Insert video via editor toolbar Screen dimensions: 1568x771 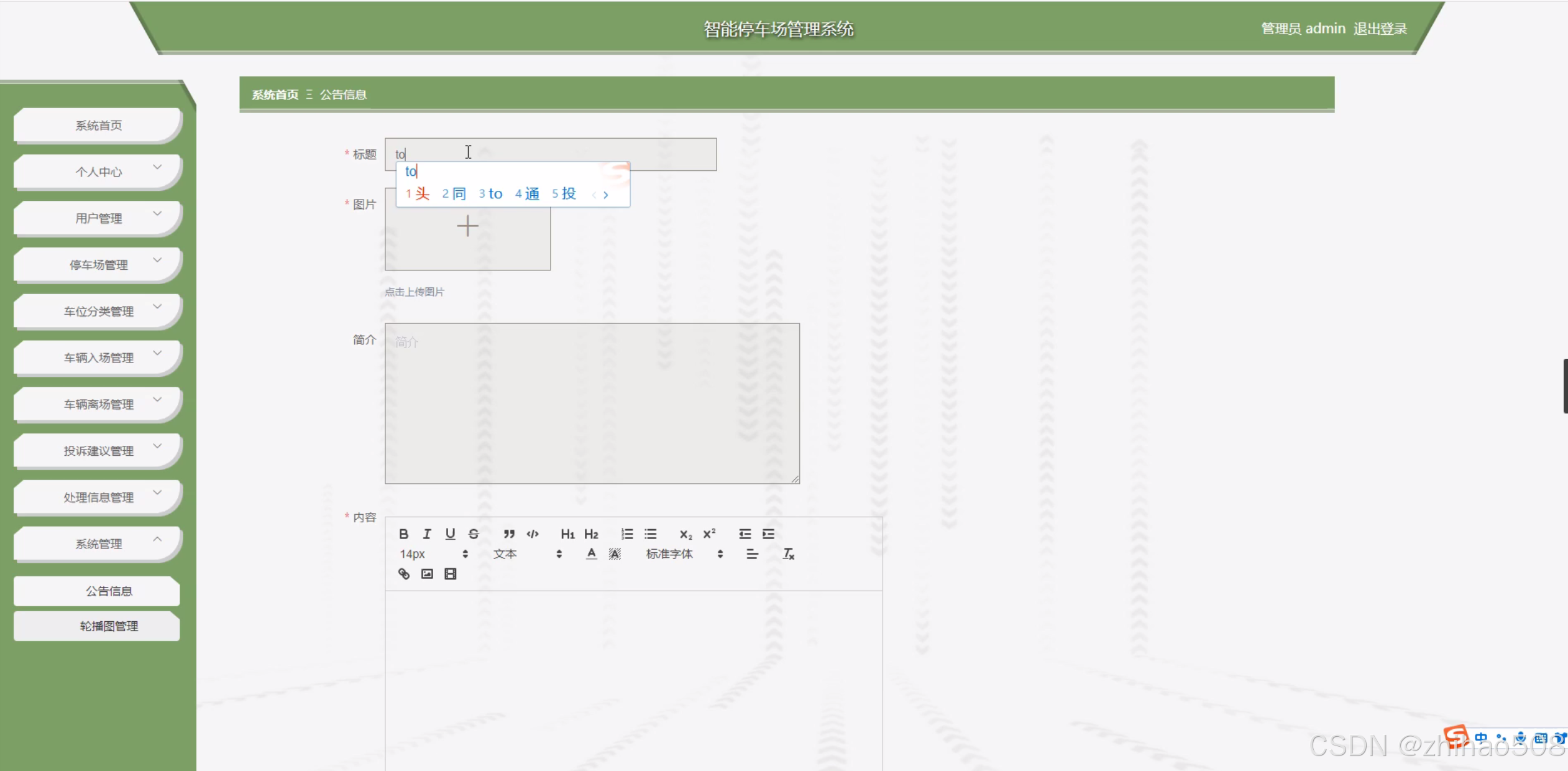[x=451, y=573]
